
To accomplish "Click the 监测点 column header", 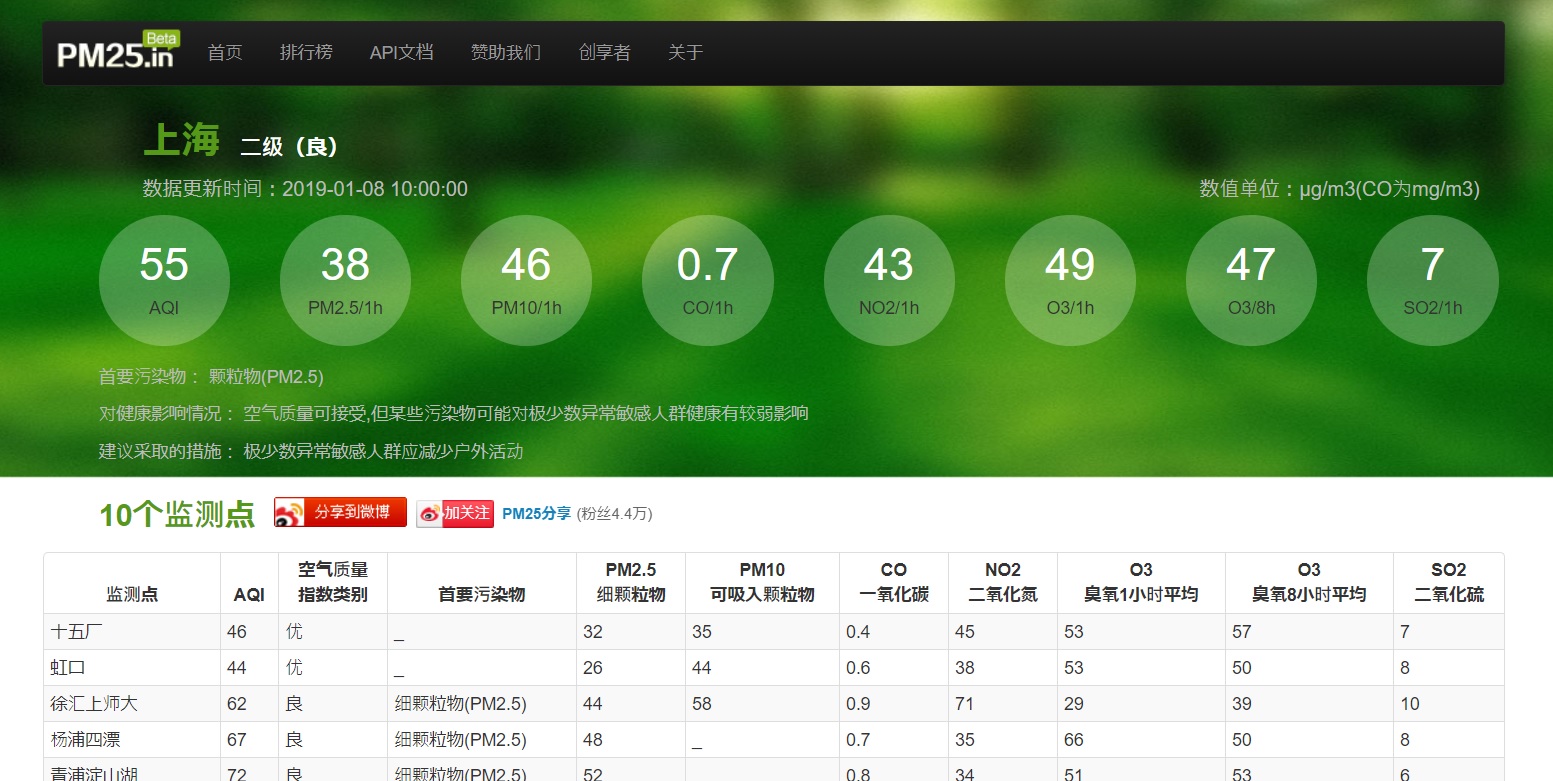I will coord(132,594).
